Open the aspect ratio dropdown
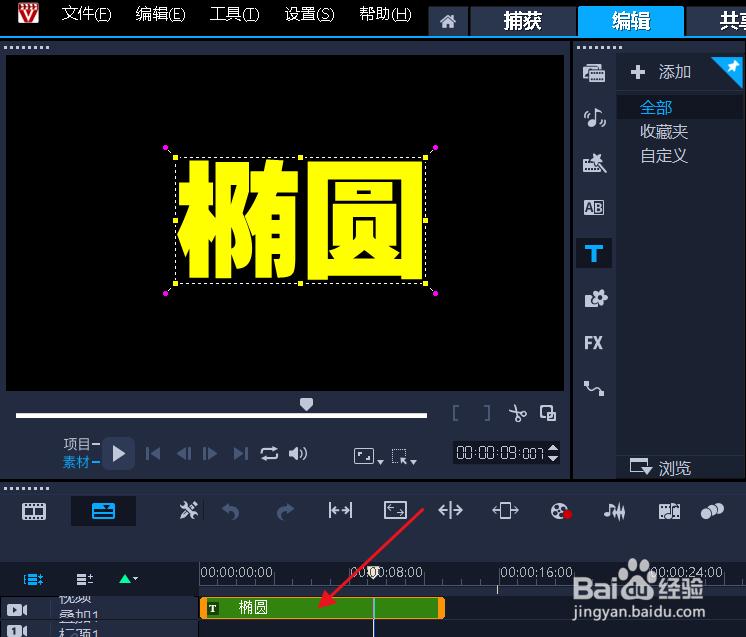The image size is (746, 637). pos(368,456)
